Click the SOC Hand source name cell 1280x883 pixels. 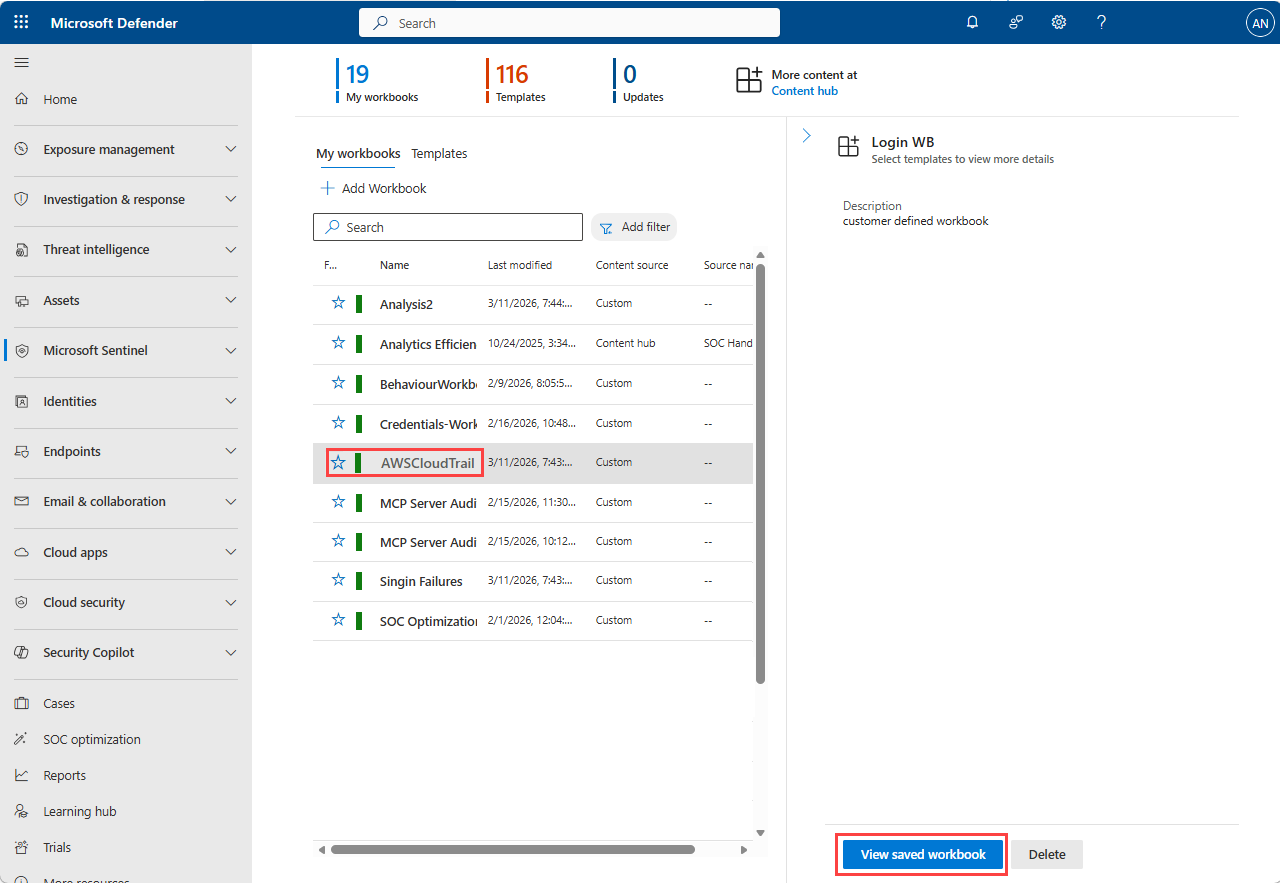click(728, 343)
